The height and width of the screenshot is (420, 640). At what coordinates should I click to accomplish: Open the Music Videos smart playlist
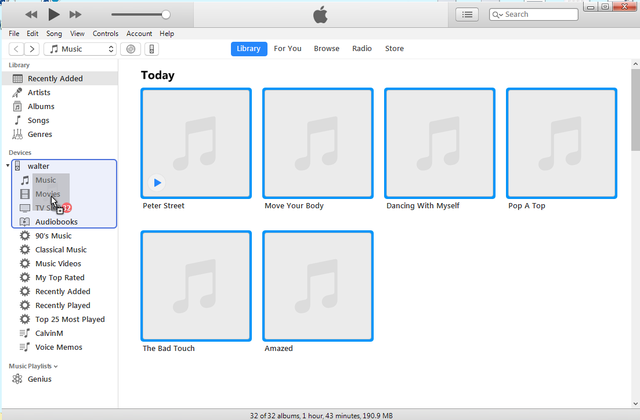pyautogui.click(x=58, y=264)
